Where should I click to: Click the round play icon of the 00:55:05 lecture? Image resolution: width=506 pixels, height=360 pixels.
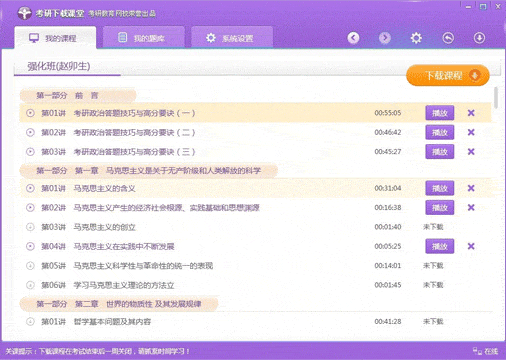tap(30, 113)
